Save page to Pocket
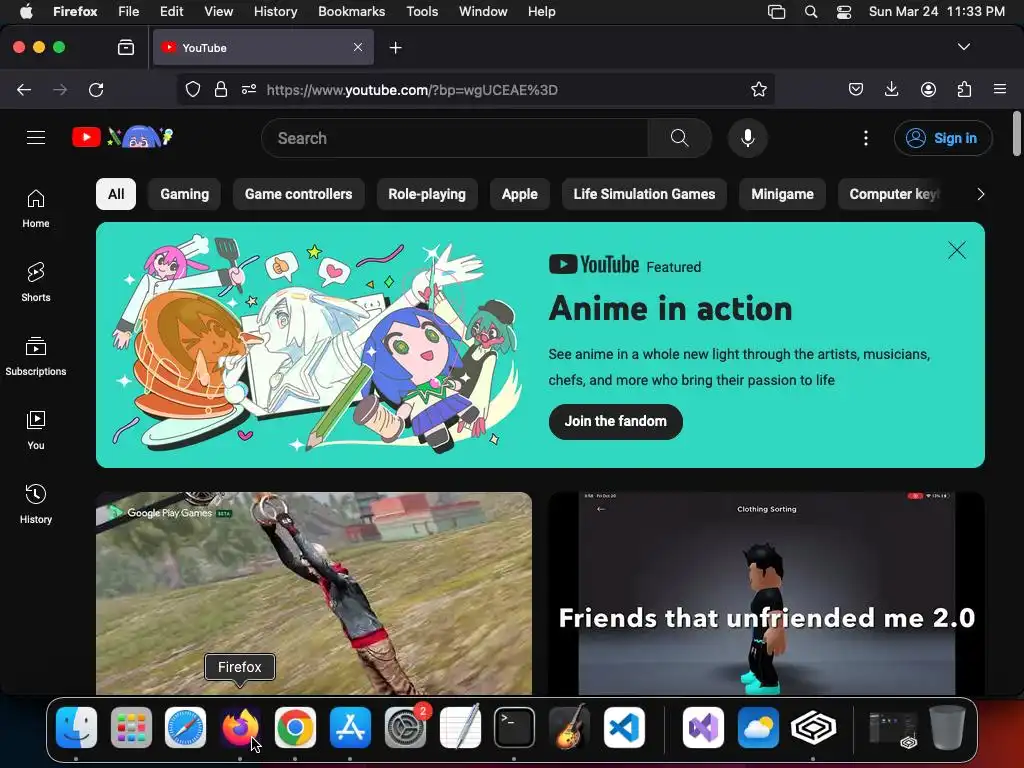The width and height of the screenshot is (1024, 768). 856,89
